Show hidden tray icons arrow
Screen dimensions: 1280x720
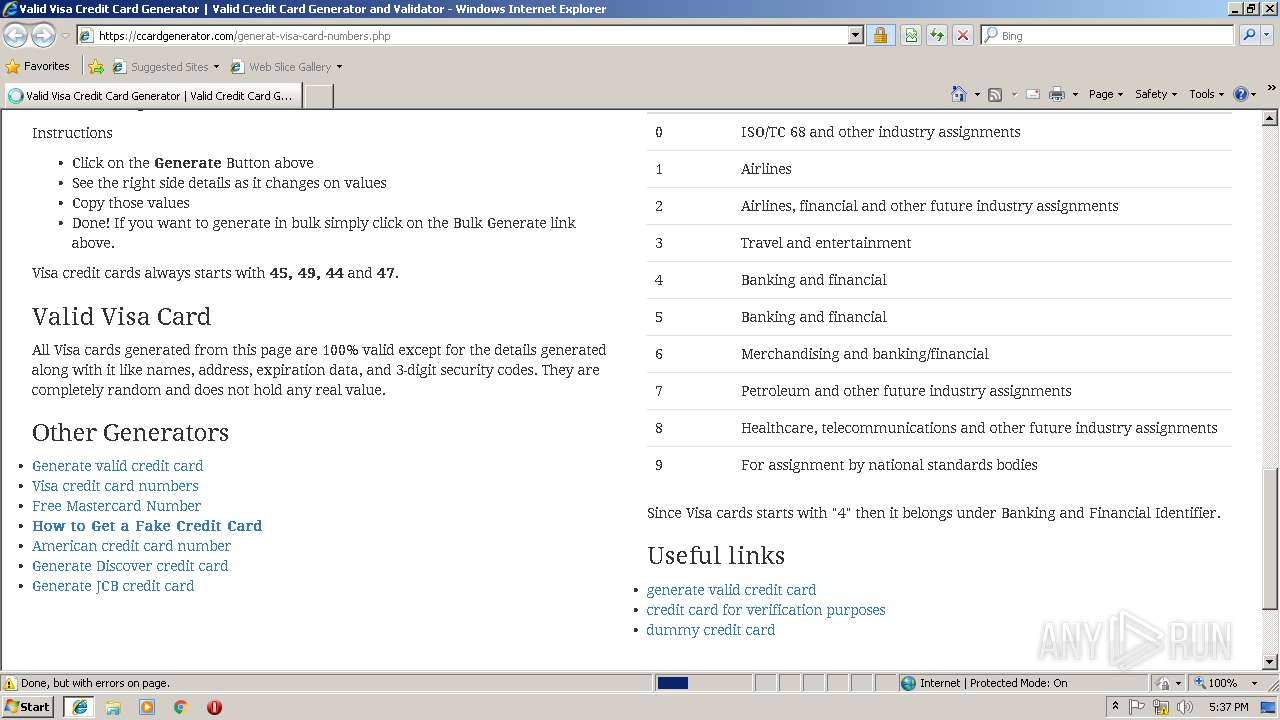tap(1115, 707)
